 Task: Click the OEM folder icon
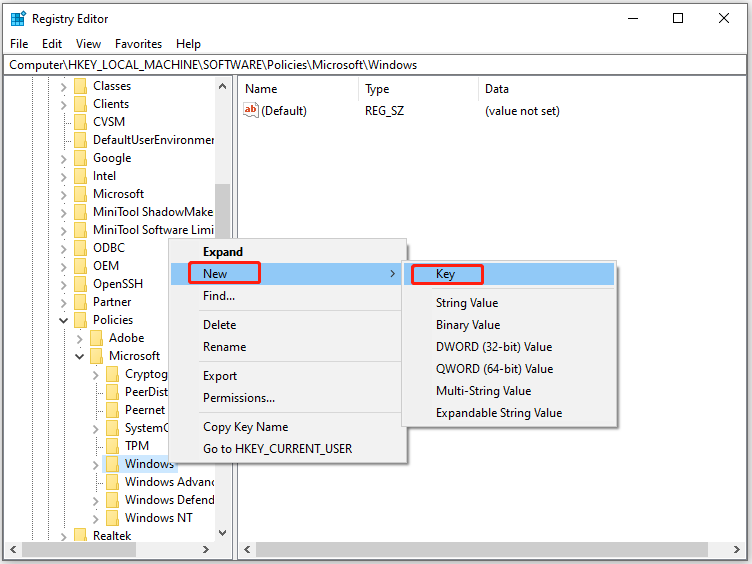coord(81,266)
